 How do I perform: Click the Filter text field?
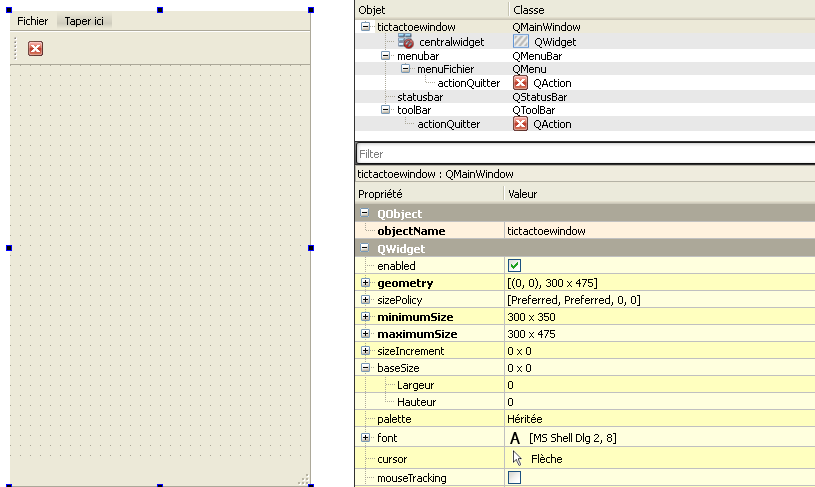coord(585,154)
